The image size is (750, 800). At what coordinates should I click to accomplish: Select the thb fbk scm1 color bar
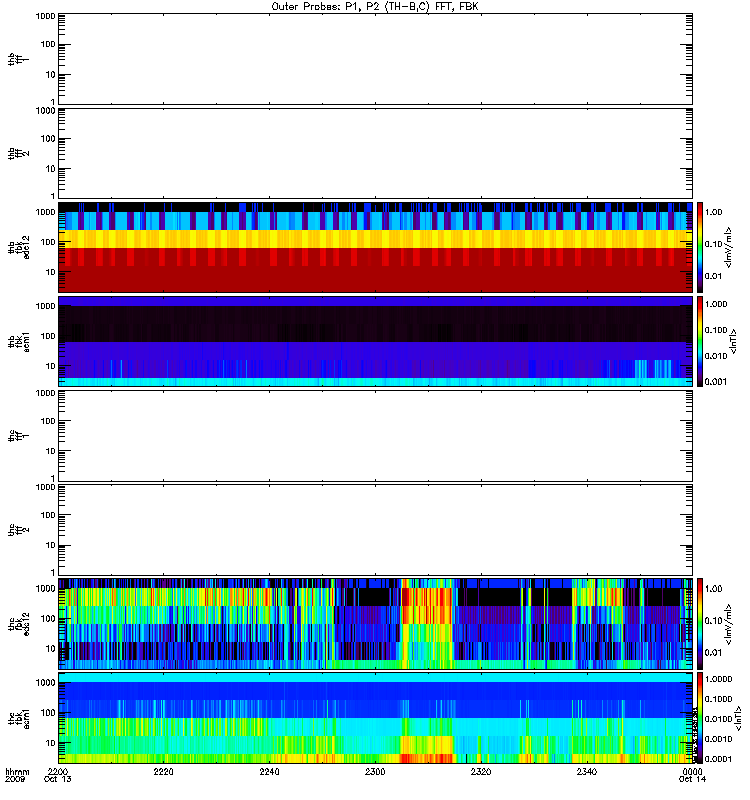click(x=700, y=341)
